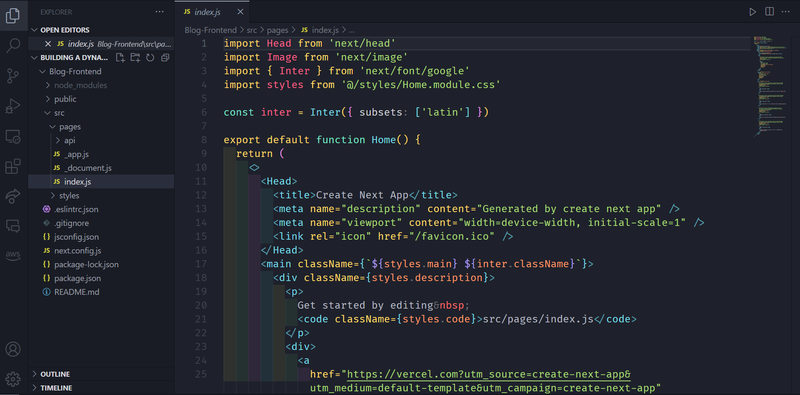Open the Explorer view in activity bar

point(13,15)
